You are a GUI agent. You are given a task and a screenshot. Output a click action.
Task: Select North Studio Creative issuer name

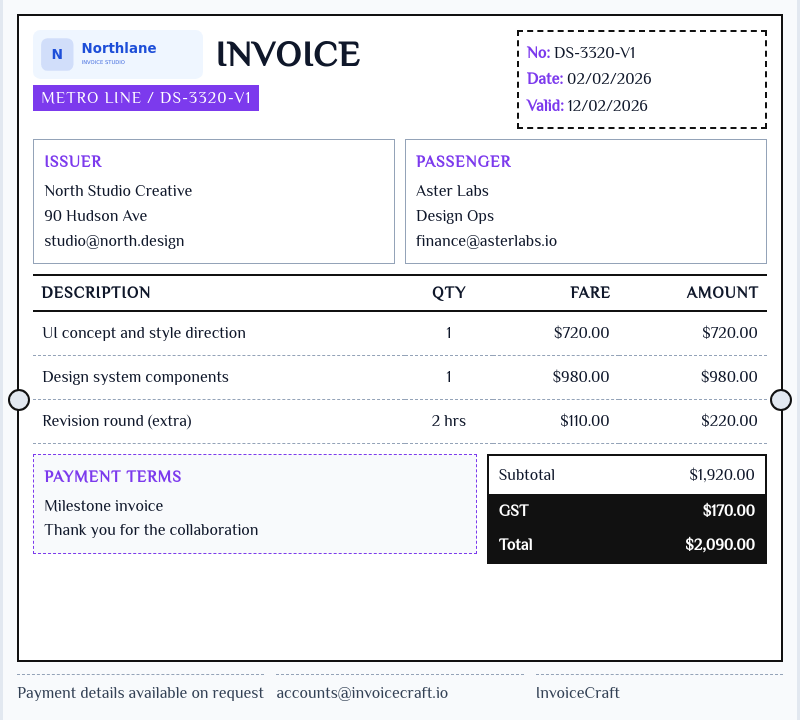tap(118, 191)
